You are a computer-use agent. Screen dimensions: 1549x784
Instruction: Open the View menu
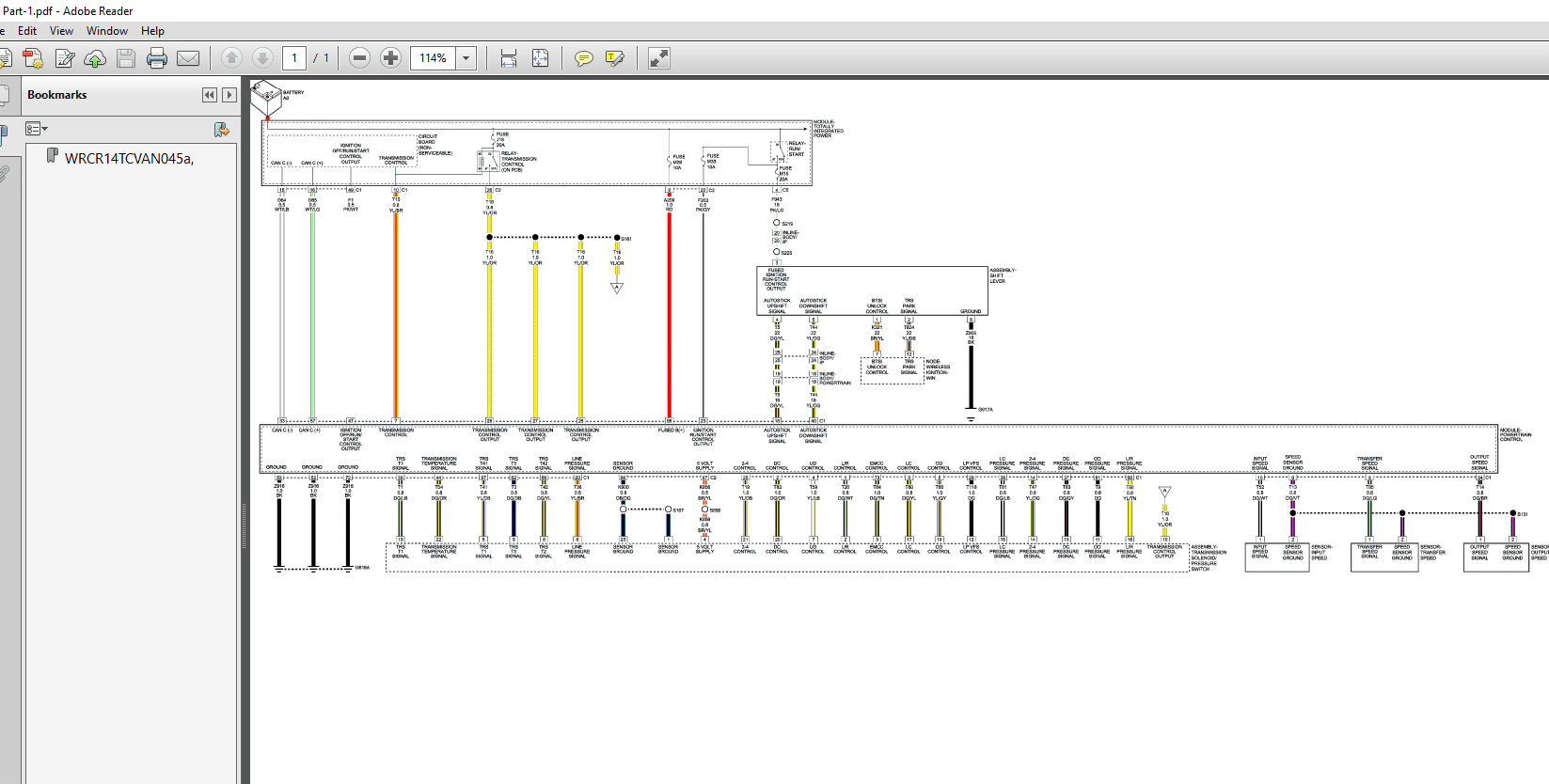tap(61, 31)
